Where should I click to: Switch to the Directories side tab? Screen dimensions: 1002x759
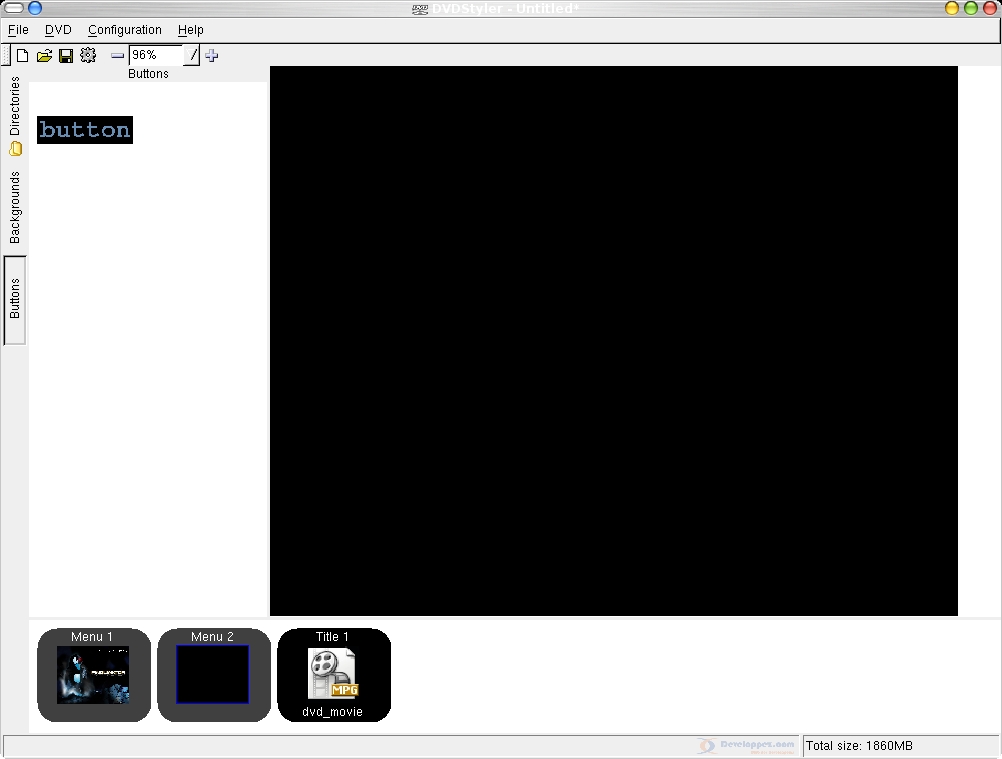15,115
